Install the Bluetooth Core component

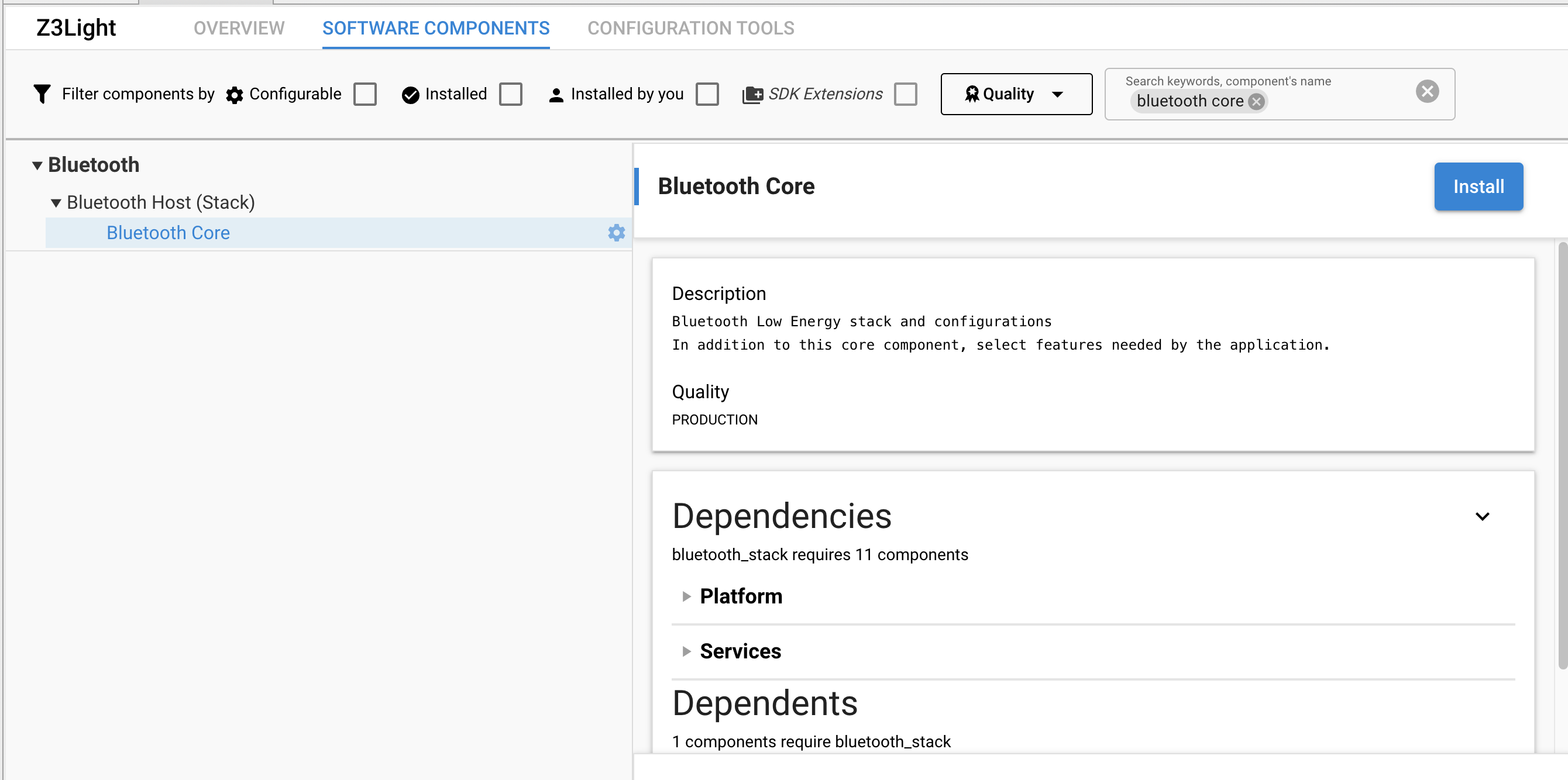1478,186
